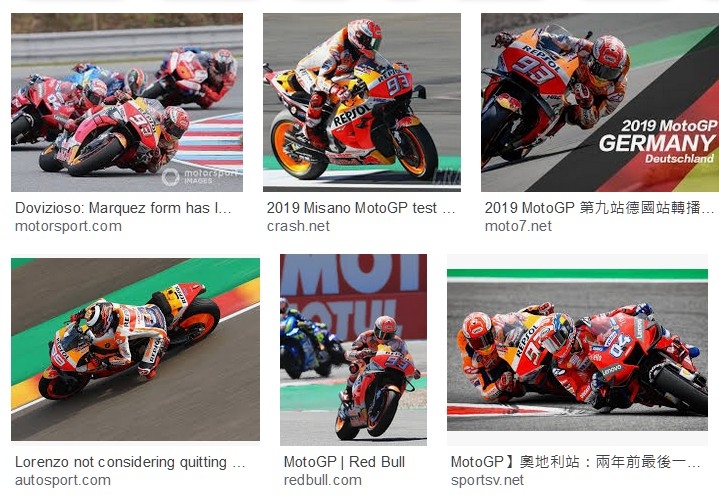Open the Marquez versus Ducati 04 image
Image resolution: width=719 pixels, height=495 pixels.
(x=577, y=350)
